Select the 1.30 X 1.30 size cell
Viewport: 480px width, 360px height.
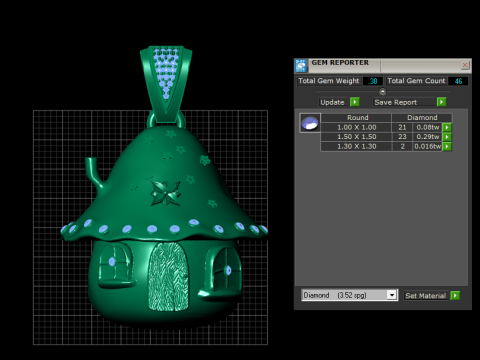pos(356,146)
